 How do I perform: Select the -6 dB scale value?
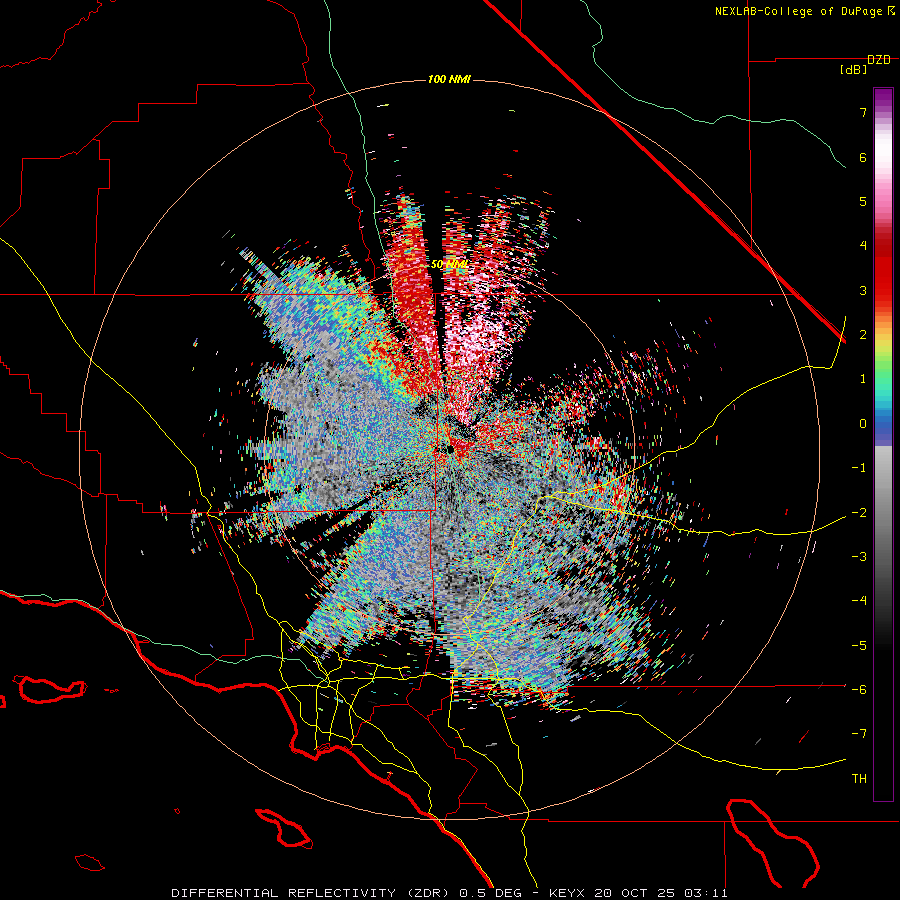coord(859,690)
